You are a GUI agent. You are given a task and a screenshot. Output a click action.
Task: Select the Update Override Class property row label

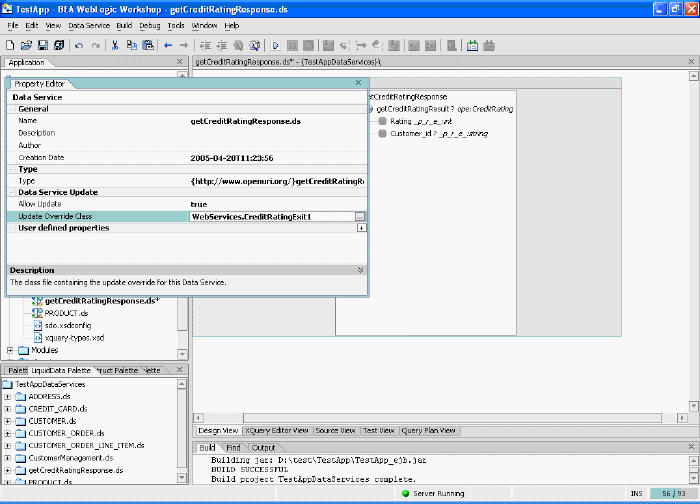pos(55,217)
